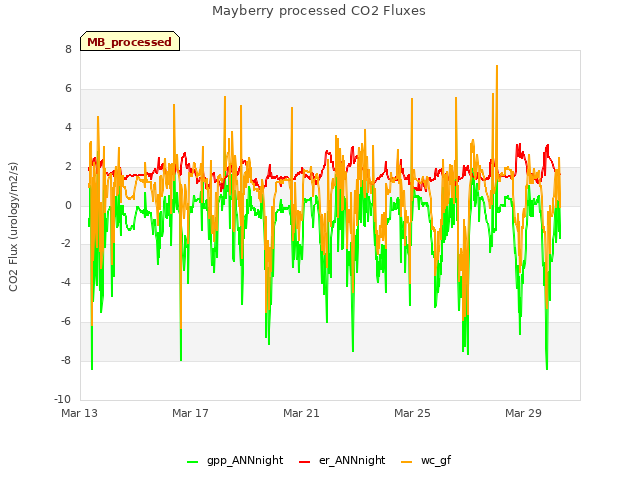The image size is (640, 480).
Task: Click the y-axis value 0
Action: click(x=68, y=206)
